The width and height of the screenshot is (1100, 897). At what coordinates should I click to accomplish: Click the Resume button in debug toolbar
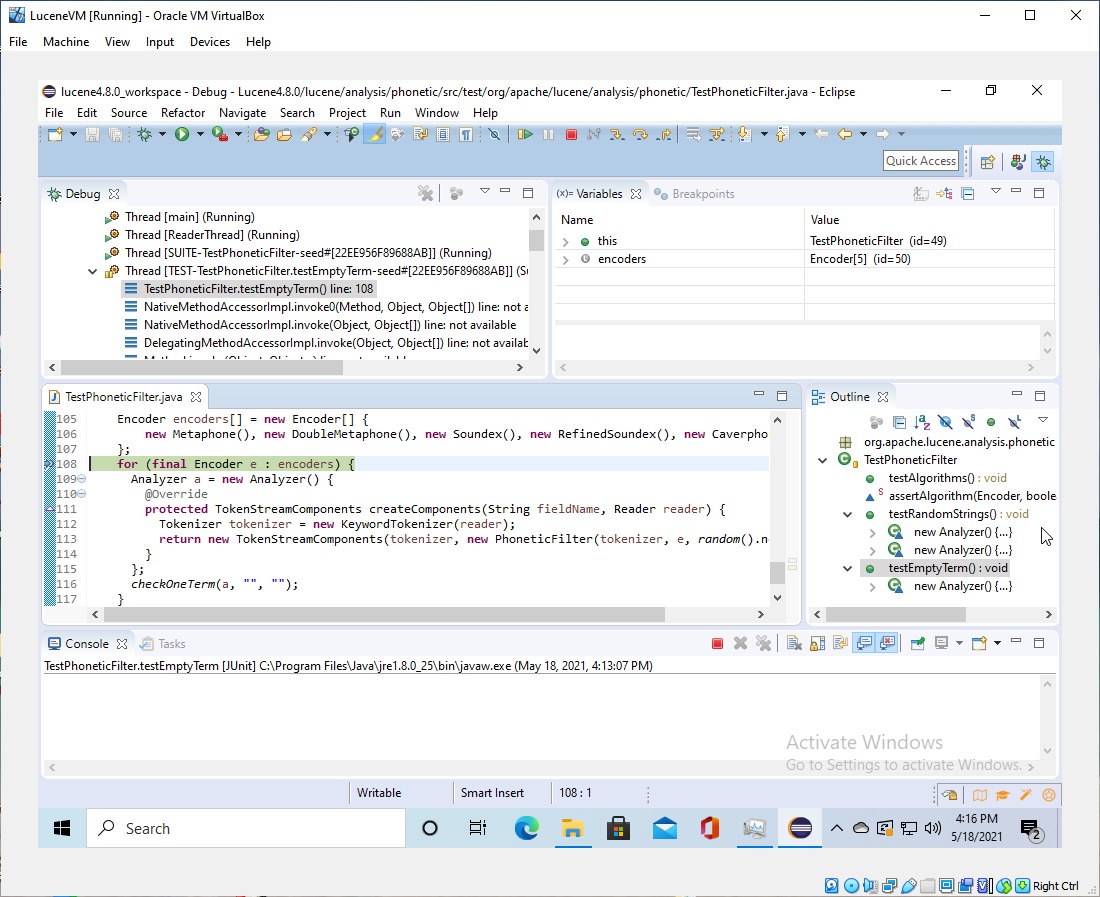click(525, 134)
